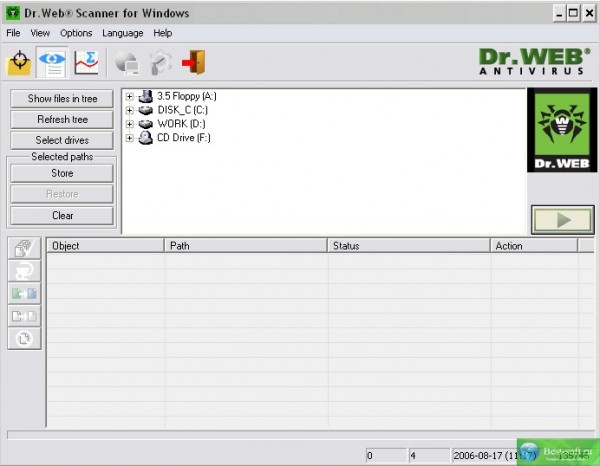The width and height of the screenshot is (600, 466).
Task: Click the status bar value 4
Action: pos(429,455)
